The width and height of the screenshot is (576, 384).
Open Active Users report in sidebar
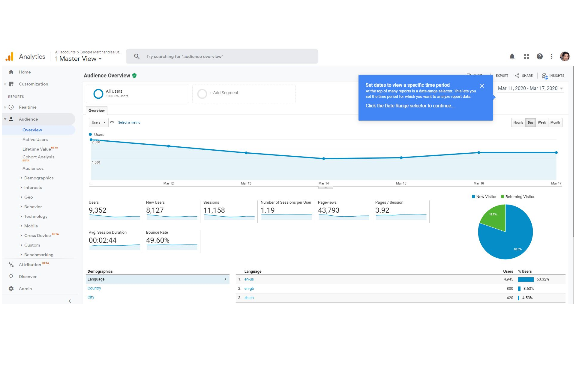[35, 140]
